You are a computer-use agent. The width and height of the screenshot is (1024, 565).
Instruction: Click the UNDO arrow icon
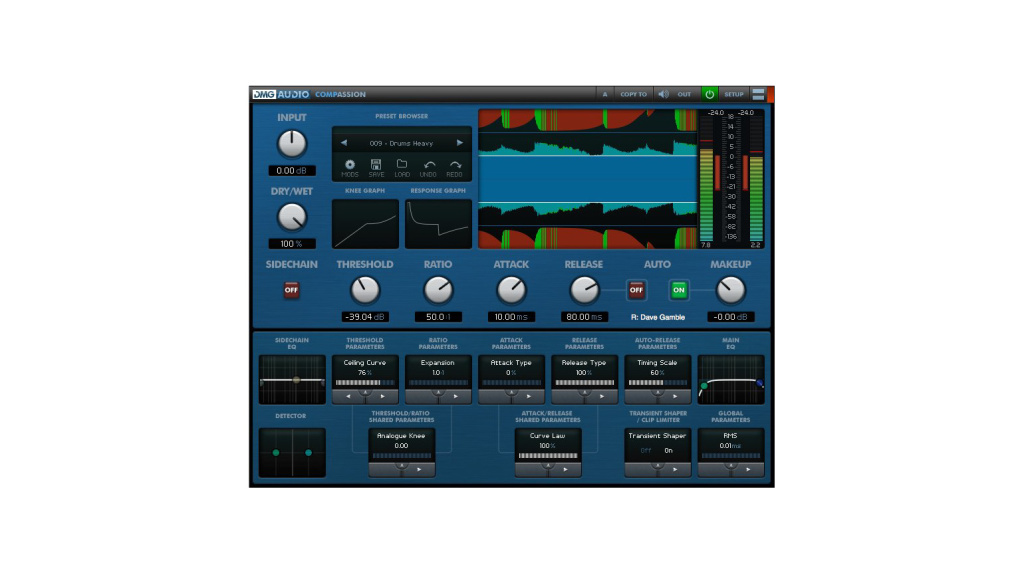click(428, 165)
